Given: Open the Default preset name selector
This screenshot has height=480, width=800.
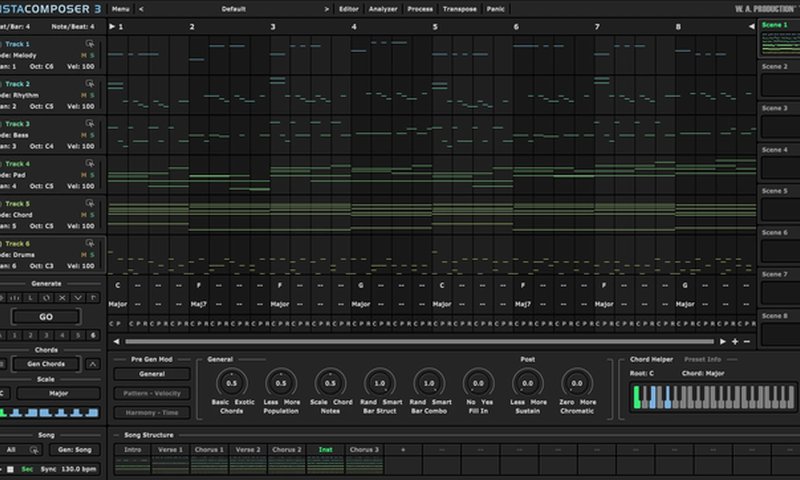Looking at the screenshot, I should pyautogui.click(x=234, y=8).
